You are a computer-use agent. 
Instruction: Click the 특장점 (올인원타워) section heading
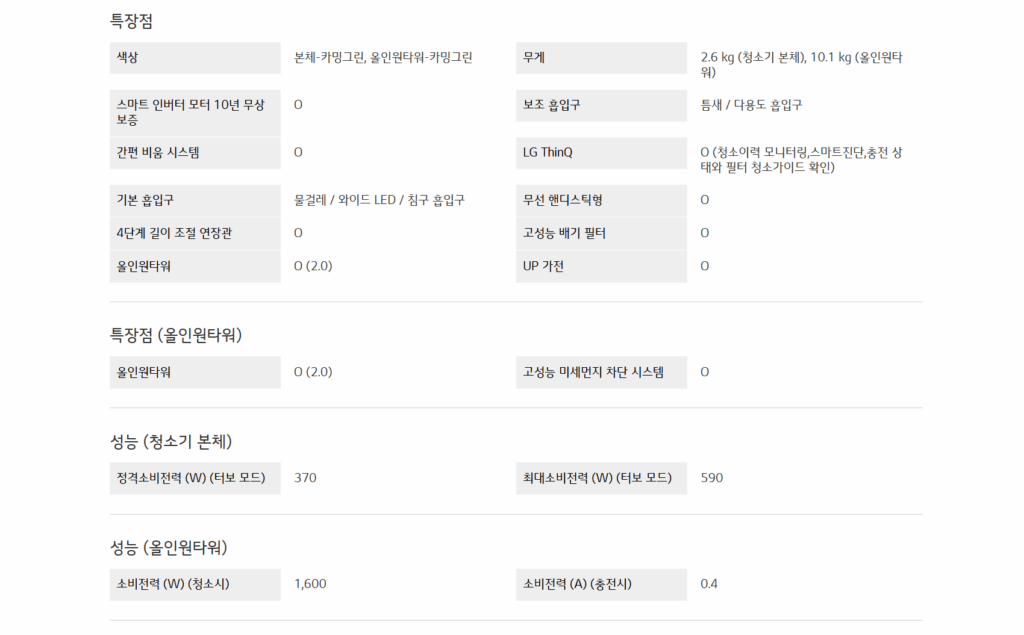[176, 335]
